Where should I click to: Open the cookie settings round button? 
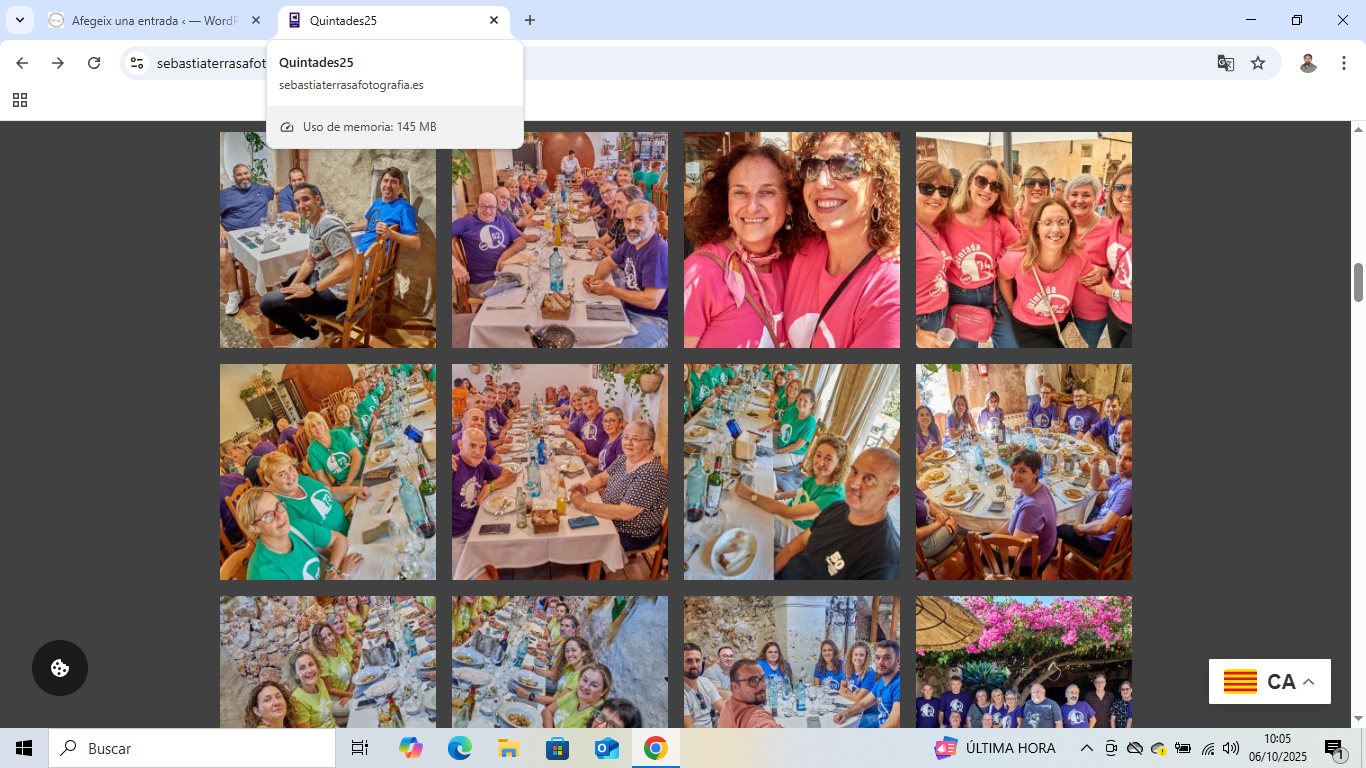(x=60, y=668)
